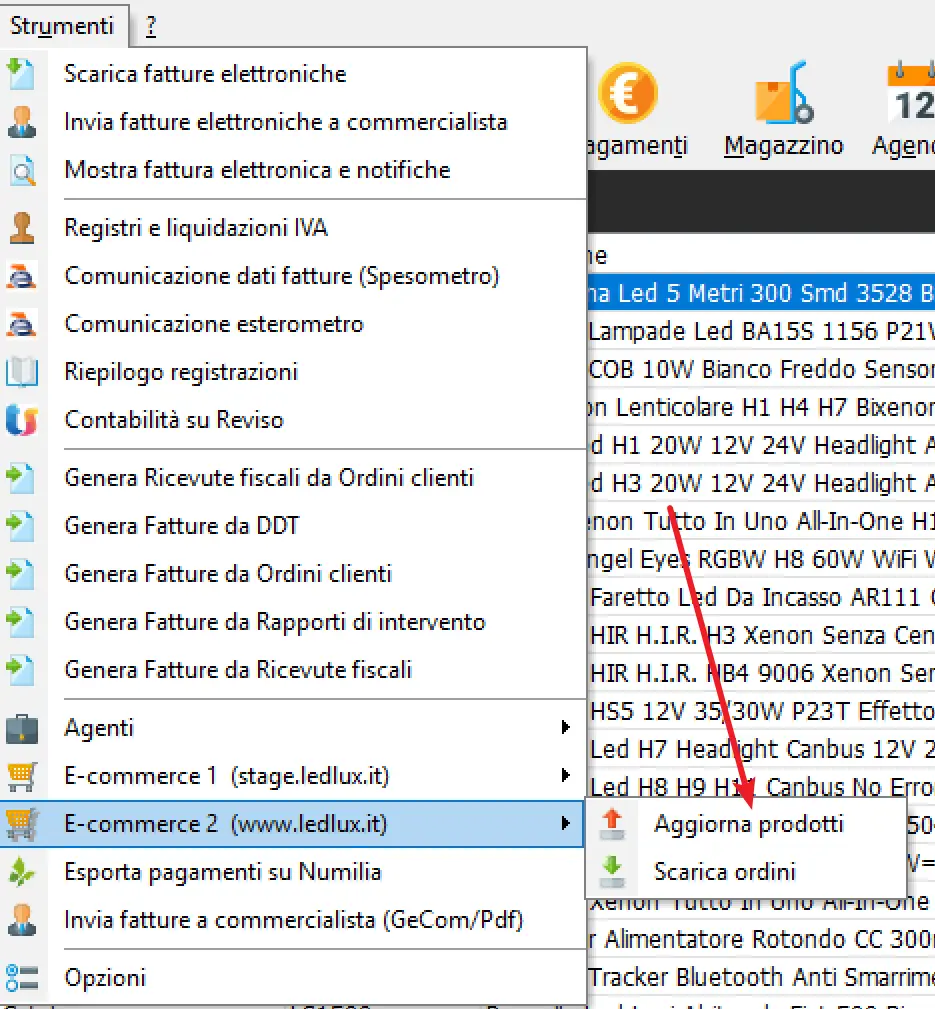Viewport: 935px width, 1009px height.
Task: Open the question mark help menu
Action: [x=150, y=26]
